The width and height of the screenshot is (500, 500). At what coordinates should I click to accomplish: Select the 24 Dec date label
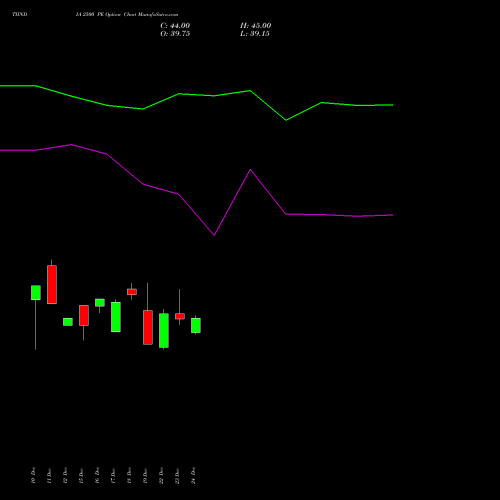(x=193, y=475)
